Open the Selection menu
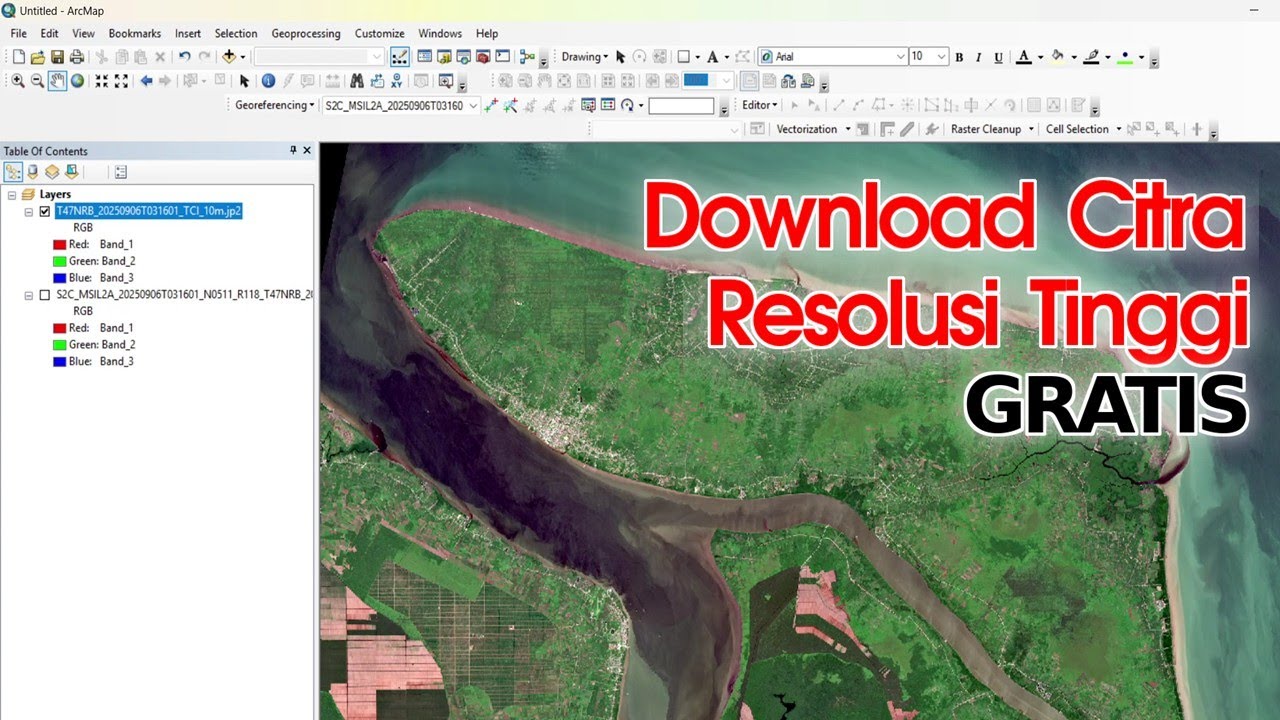This screenshot has height=720, width=1280. [x=236, y=33]
